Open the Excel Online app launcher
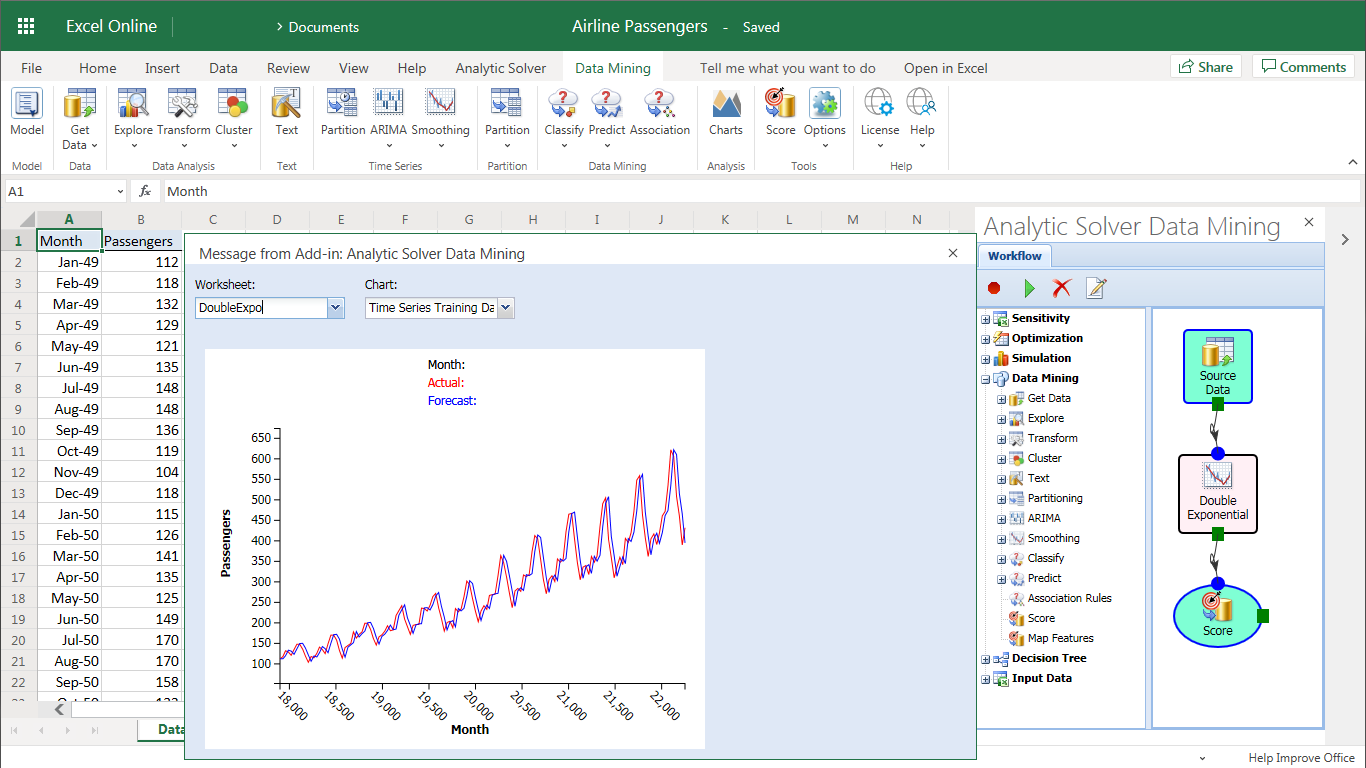The image size is (1366, 768). click(x=26, y=26)
